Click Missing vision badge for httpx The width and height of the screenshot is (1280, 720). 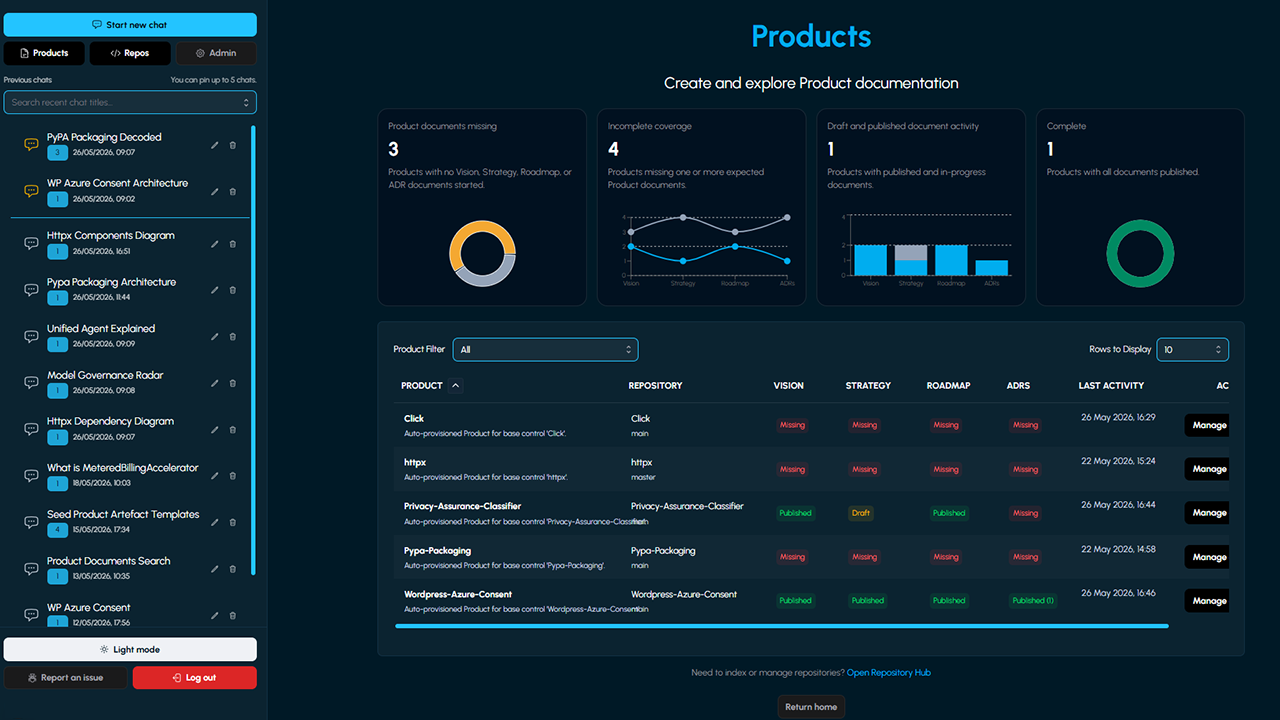point(792,469)
